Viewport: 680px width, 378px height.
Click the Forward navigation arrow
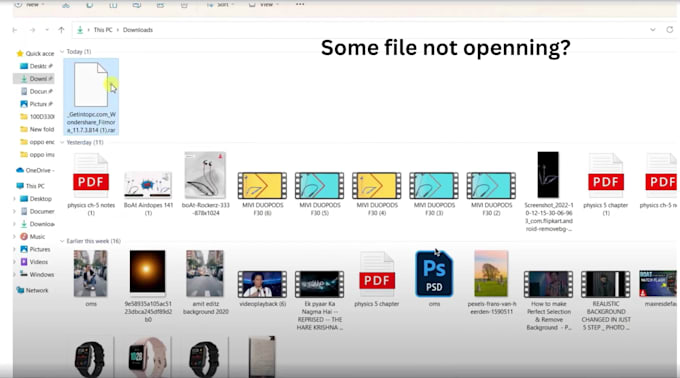pyautogui.click(x=32, y=30)
